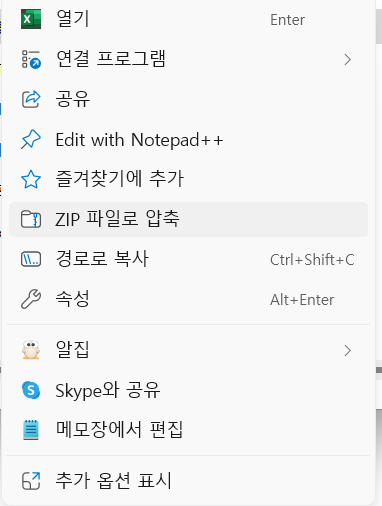This screenshot has height=506, width=382.
Task: Select the 공유 menu entry
Action: click(188, 99)
